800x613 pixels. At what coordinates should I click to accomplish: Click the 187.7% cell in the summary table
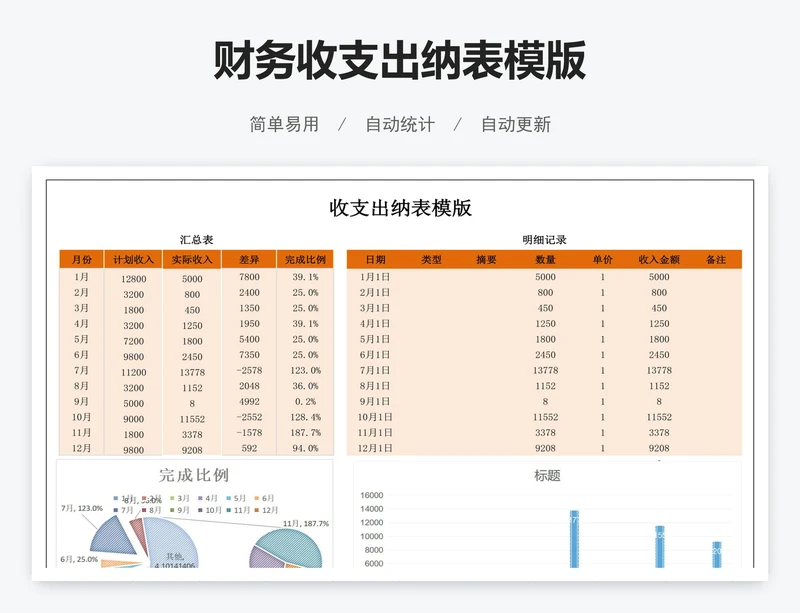(x=305, y=432)
